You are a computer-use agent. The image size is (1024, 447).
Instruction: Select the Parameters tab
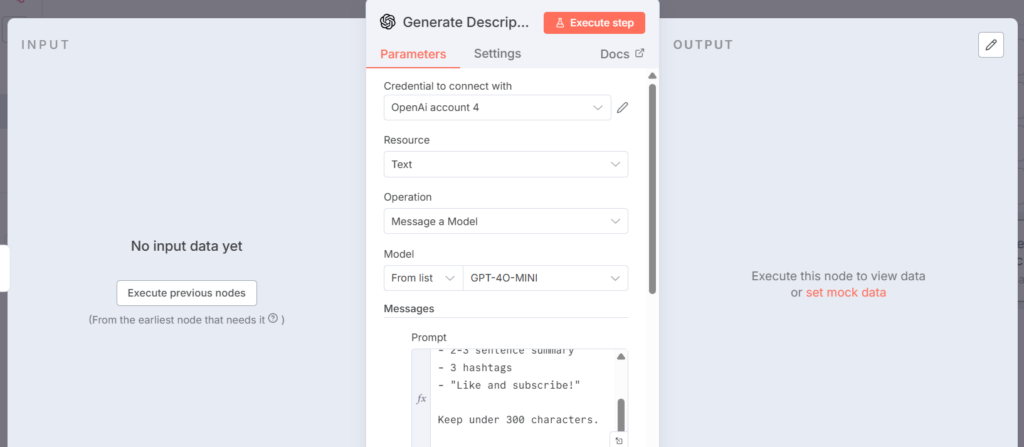point(413,54)
